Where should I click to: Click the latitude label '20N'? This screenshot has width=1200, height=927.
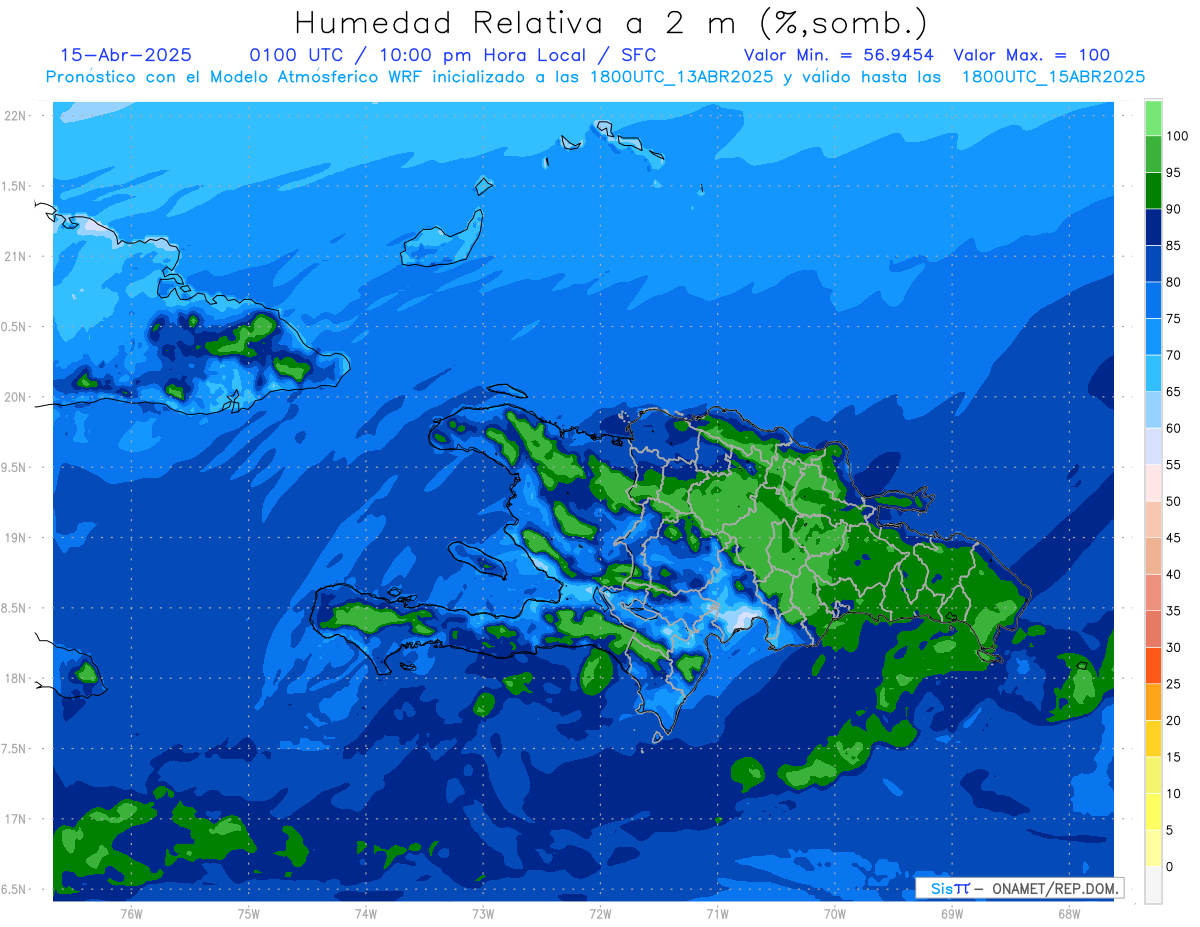tap(16, 397)
